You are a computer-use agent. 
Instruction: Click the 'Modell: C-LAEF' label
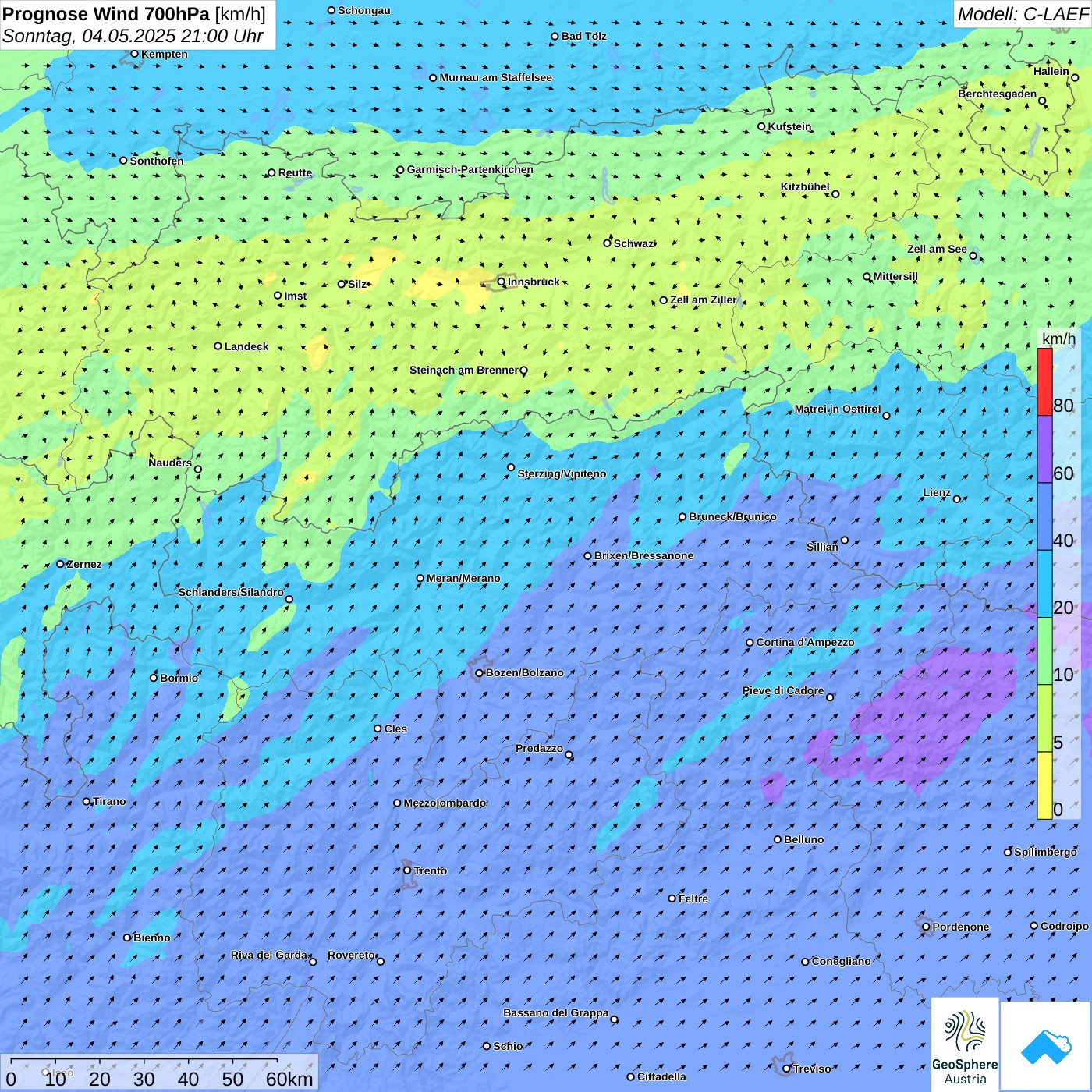point(1023,14)
